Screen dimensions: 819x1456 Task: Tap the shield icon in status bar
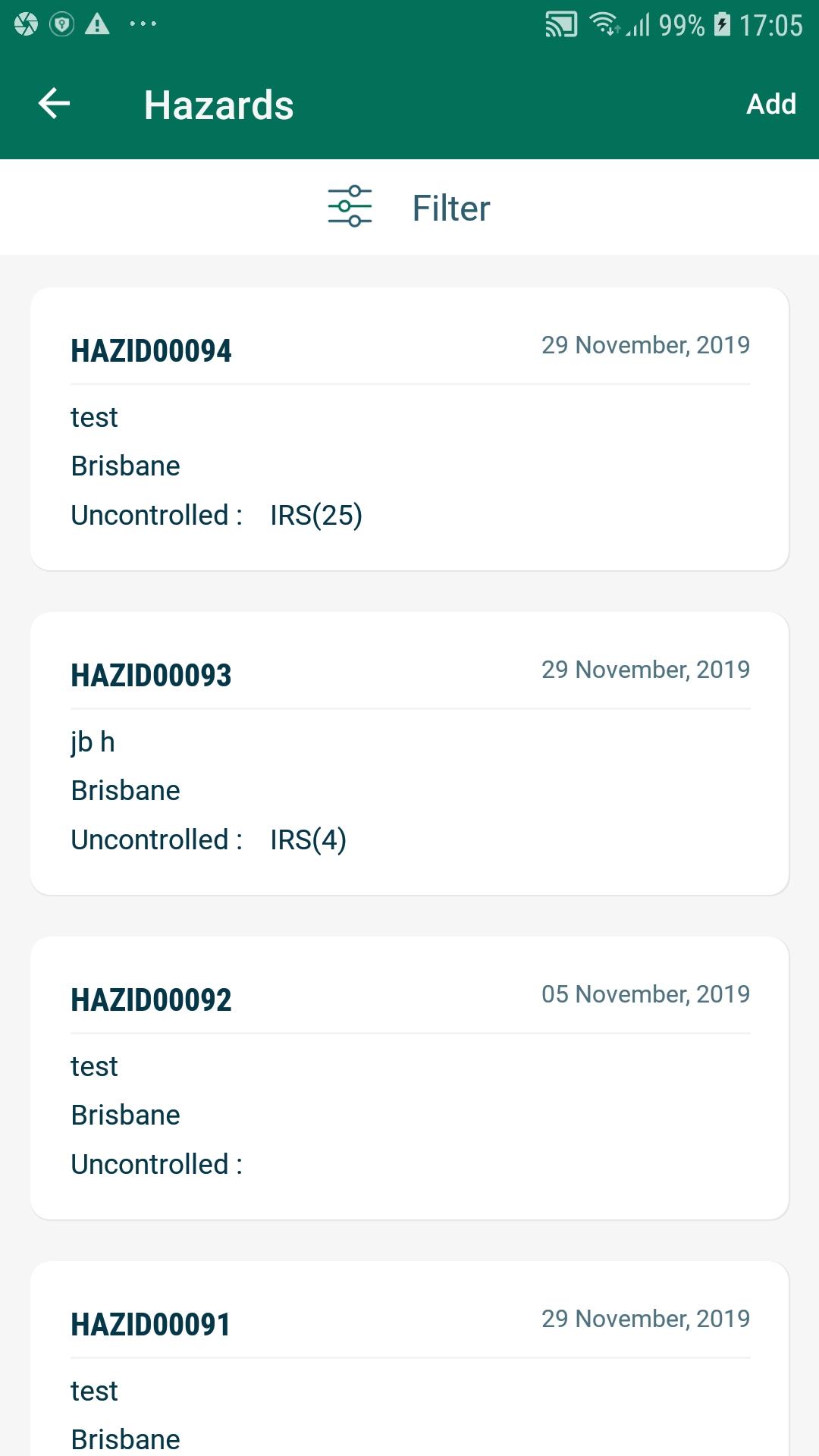coord(61,25)
